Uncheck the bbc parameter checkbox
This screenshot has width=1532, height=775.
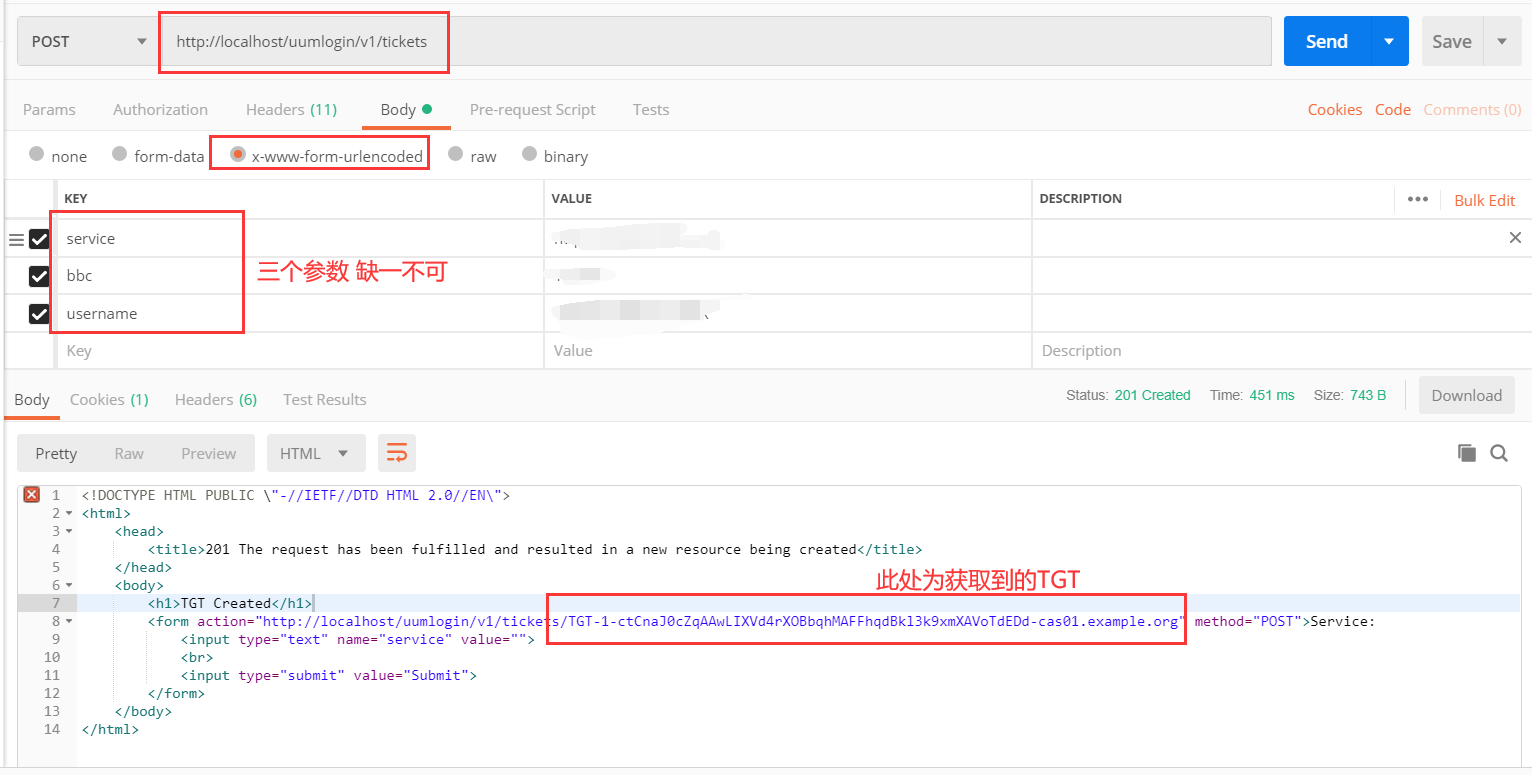tap(39, 276)
